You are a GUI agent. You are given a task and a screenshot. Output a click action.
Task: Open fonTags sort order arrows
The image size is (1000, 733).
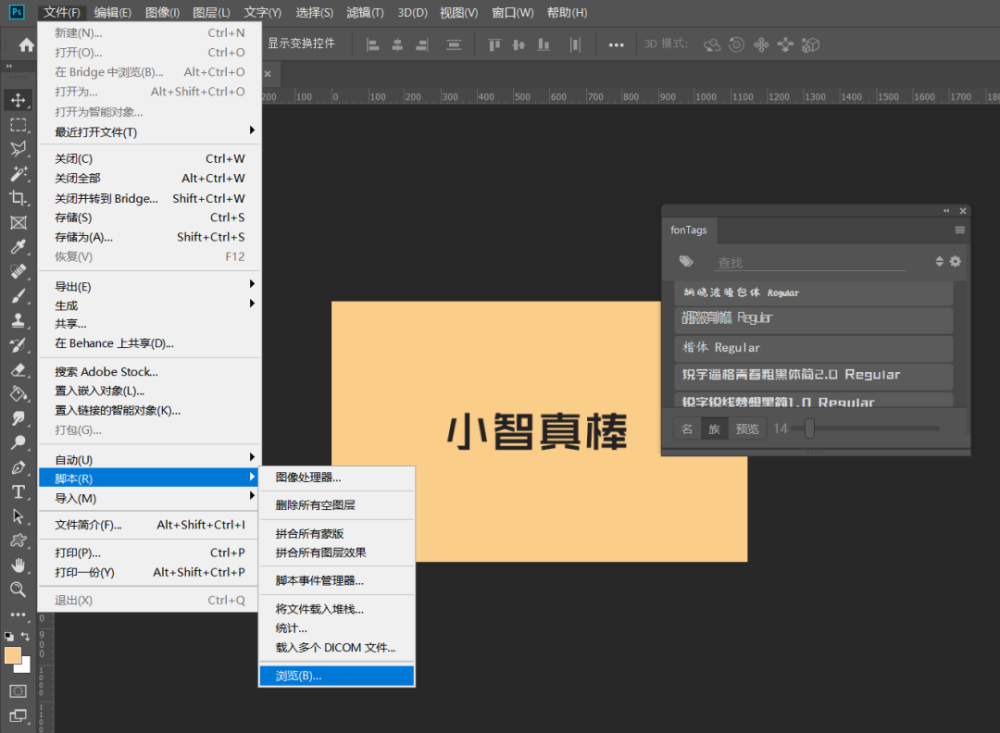[939, 261]
